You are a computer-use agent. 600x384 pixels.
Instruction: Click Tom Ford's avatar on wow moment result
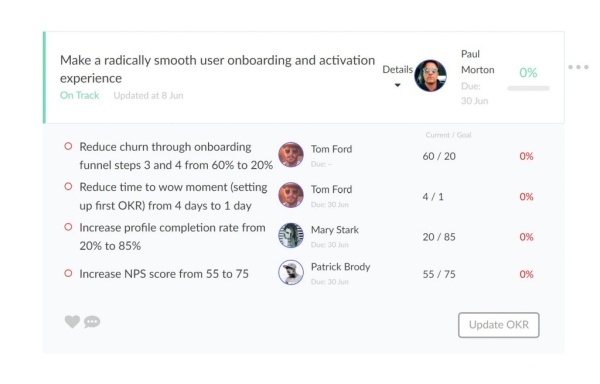(291, 195)
